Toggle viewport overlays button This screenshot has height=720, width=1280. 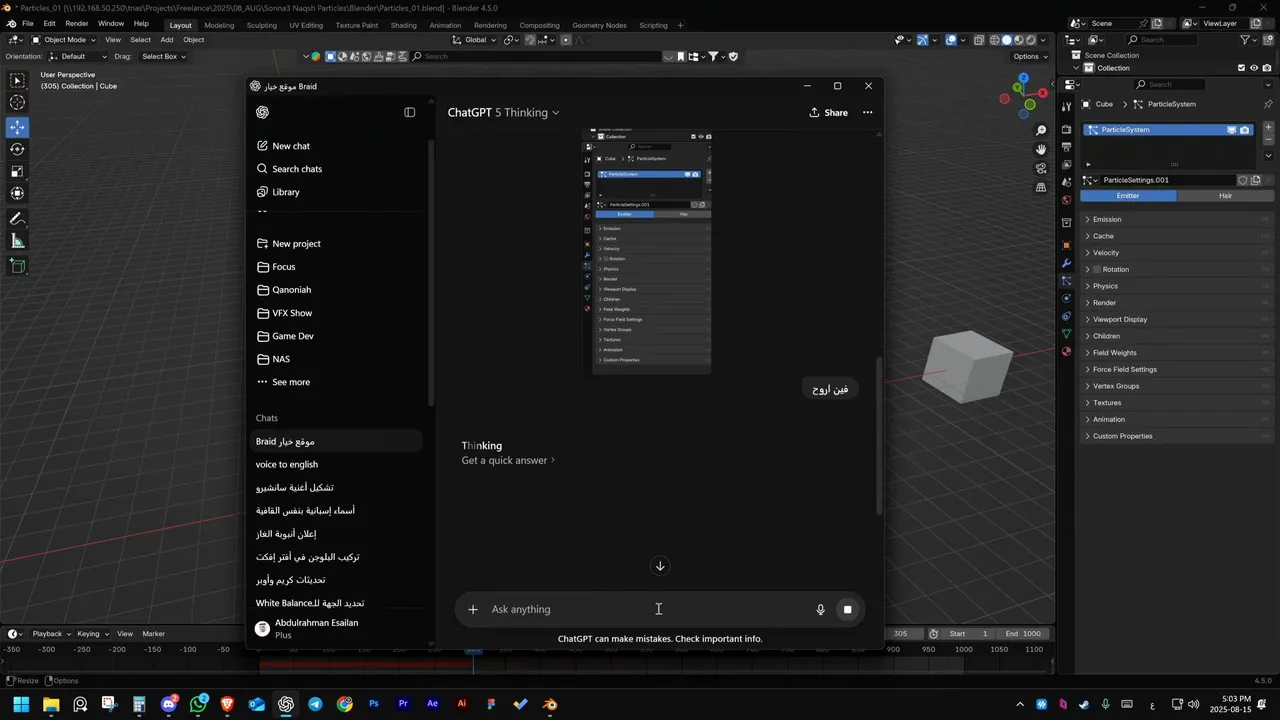[x=951, y=40]
